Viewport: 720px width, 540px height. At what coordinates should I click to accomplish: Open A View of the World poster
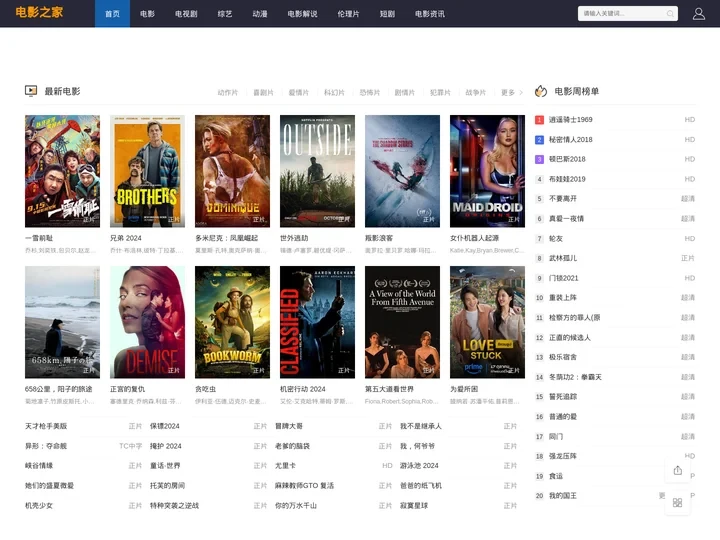coord(402,322)
